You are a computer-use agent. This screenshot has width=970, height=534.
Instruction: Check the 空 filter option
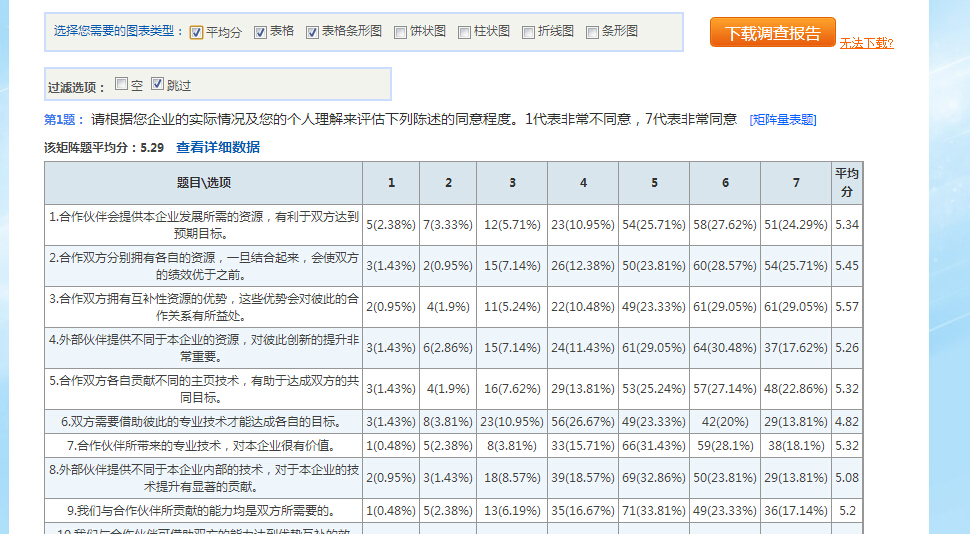pyautogui.click(x=122, y=84)
